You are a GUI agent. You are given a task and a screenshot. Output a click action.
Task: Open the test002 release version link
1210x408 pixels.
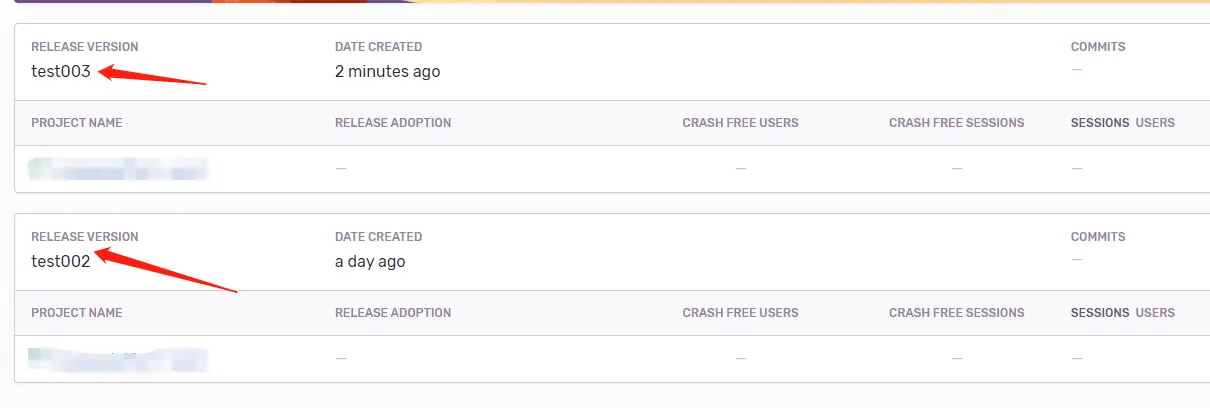click(61, 262)
